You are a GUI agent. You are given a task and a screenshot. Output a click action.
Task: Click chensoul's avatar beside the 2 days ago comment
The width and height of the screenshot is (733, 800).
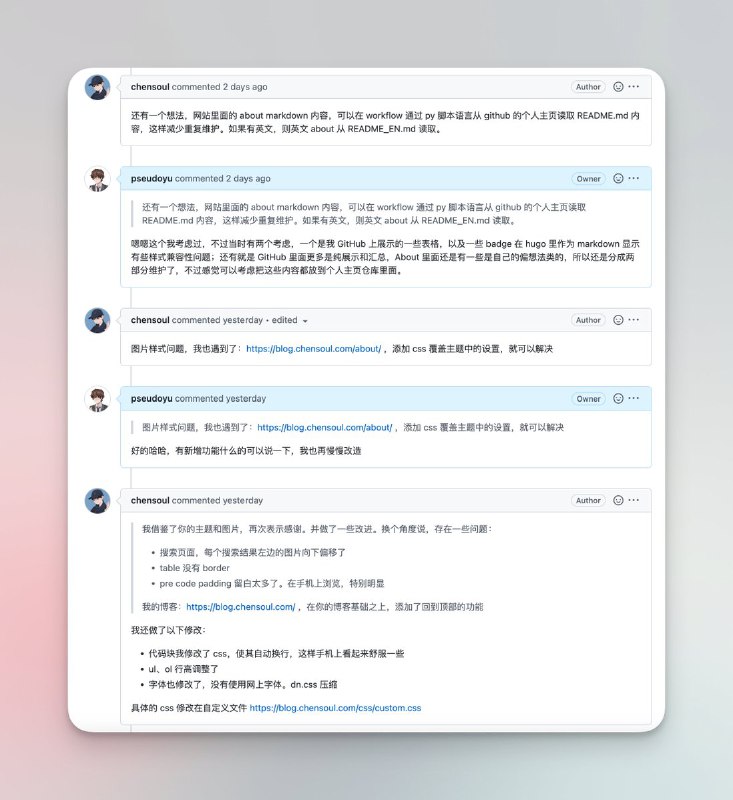pos(97,87)
